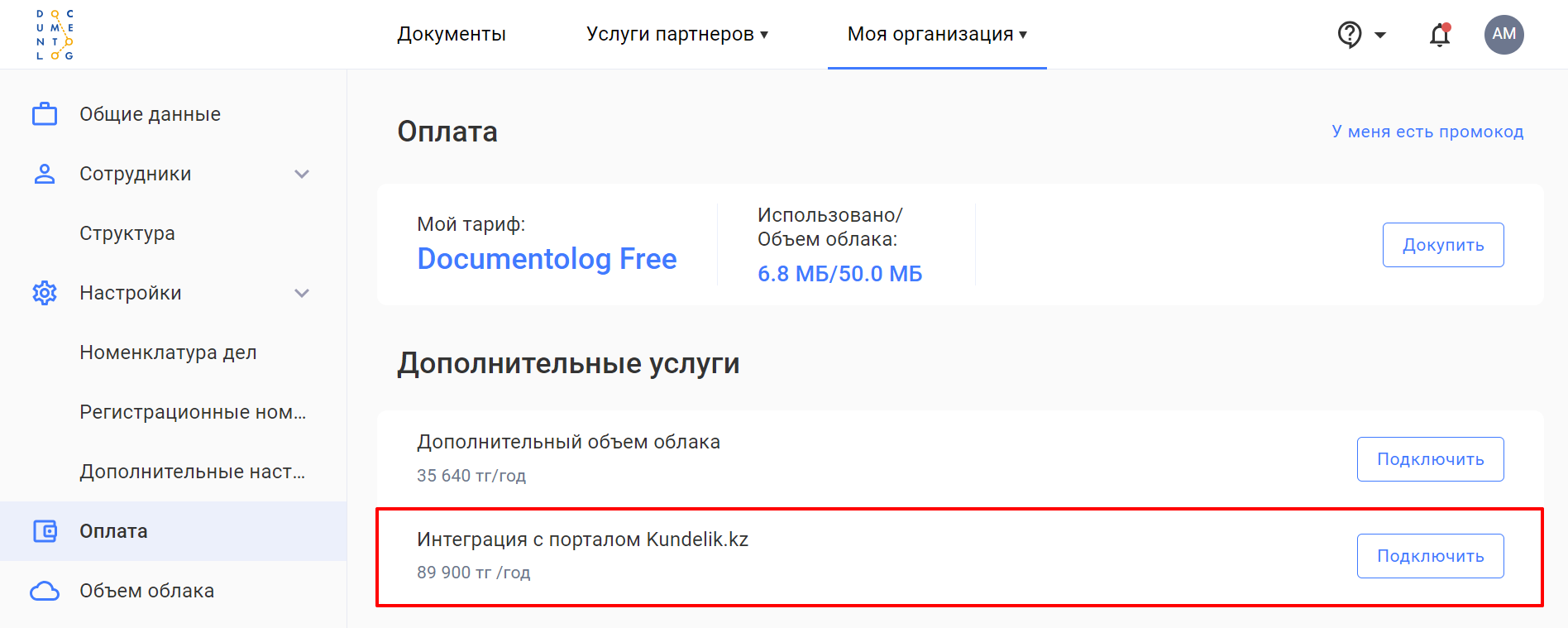
Task: Connect the Kundelik.kz portal integration service
Action: tap(1430, 556)
